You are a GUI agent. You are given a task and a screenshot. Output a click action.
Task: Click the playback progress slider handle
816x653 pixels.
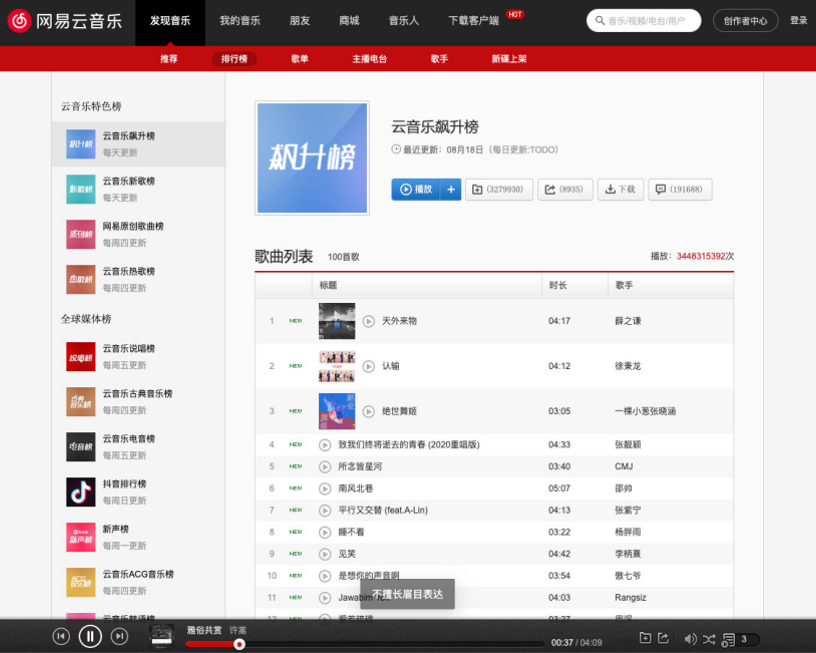click(x=239, y=645)
